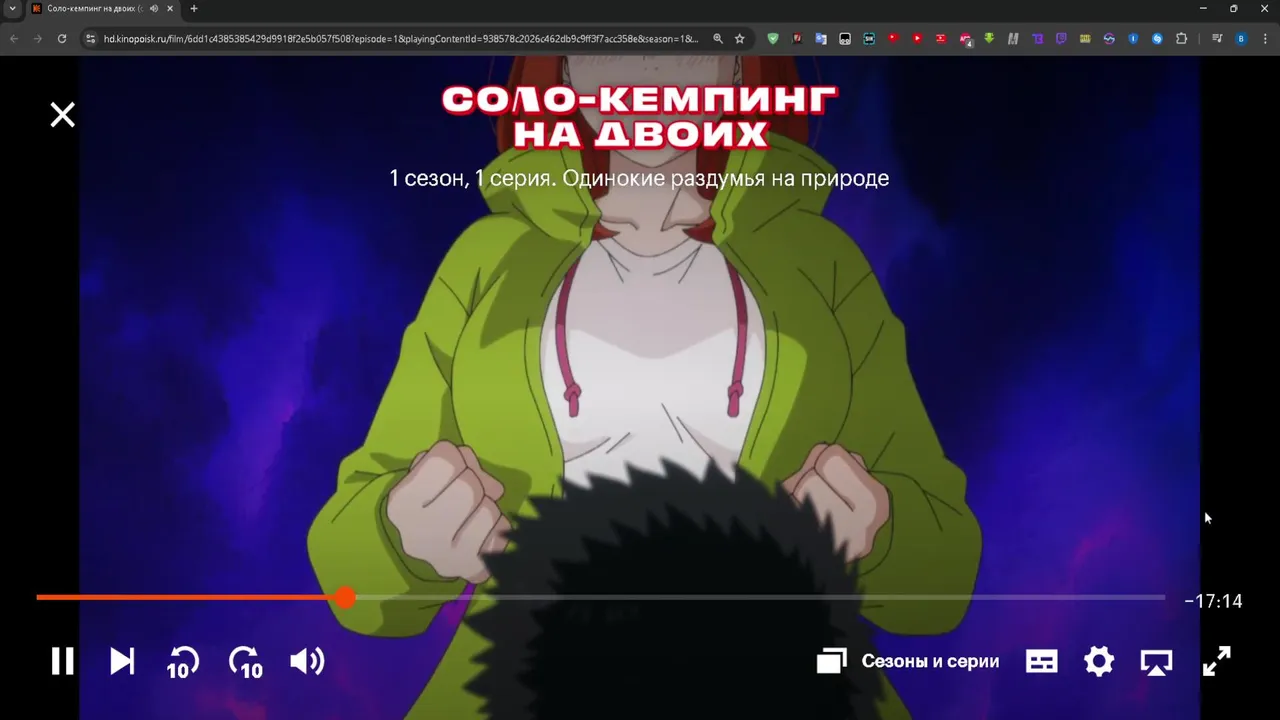Screen dimensions: 1280x720
Task: View site information icon
Action: [x=90, y=39]
